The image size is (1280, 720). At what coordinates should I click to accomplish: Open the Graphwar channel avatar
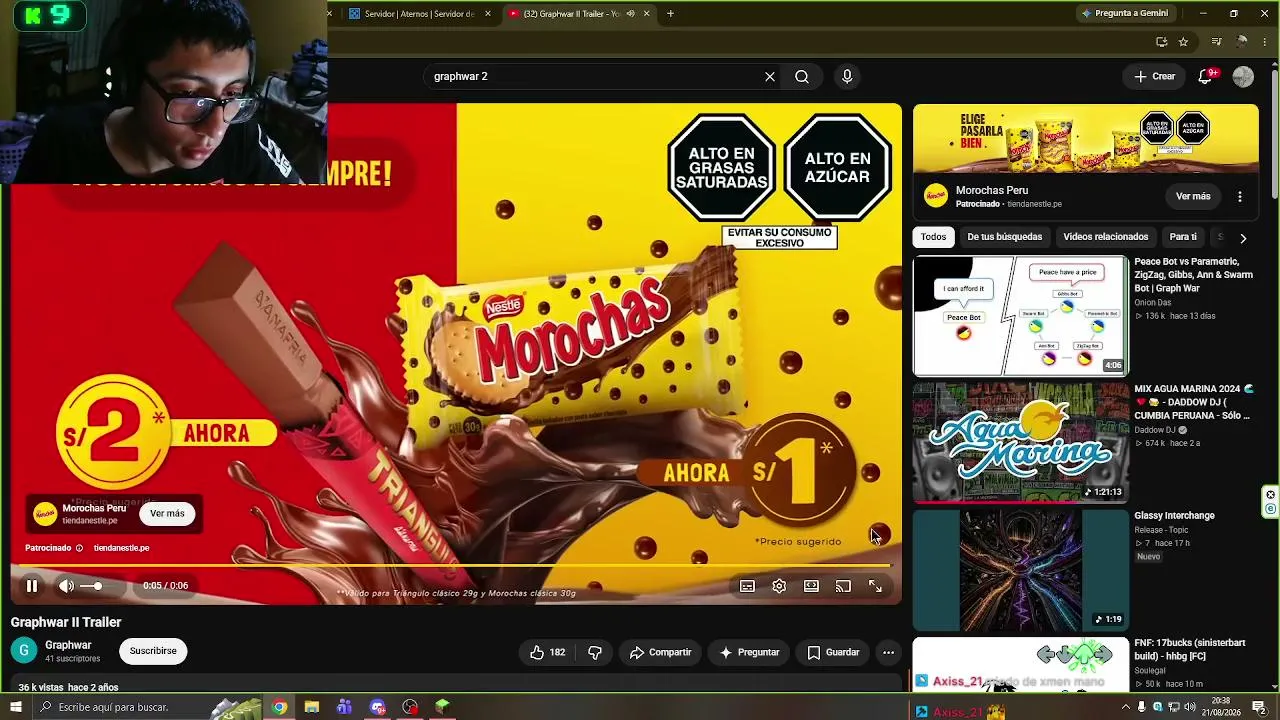point(24,651)
